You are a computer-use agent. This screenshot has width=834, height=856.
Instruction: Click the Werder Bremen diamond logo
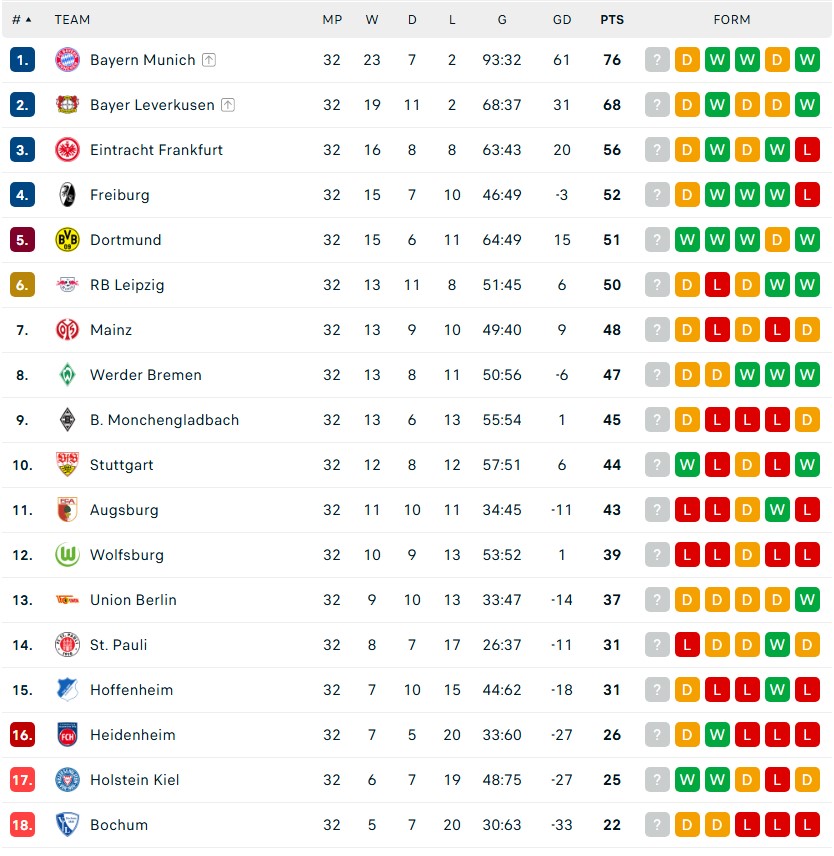67,374
